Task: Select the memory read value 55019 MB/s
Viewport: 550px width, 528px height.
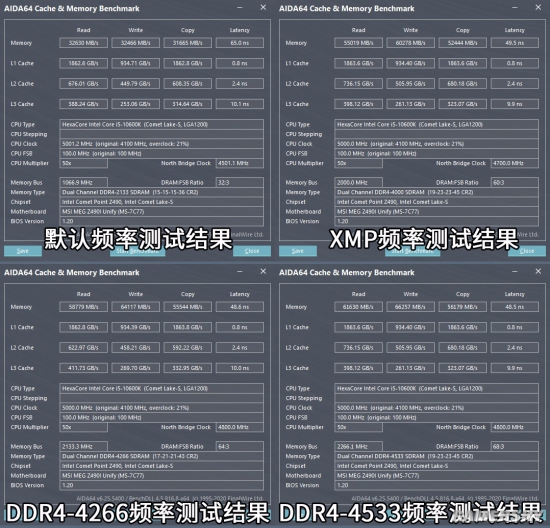Action: 358,43
